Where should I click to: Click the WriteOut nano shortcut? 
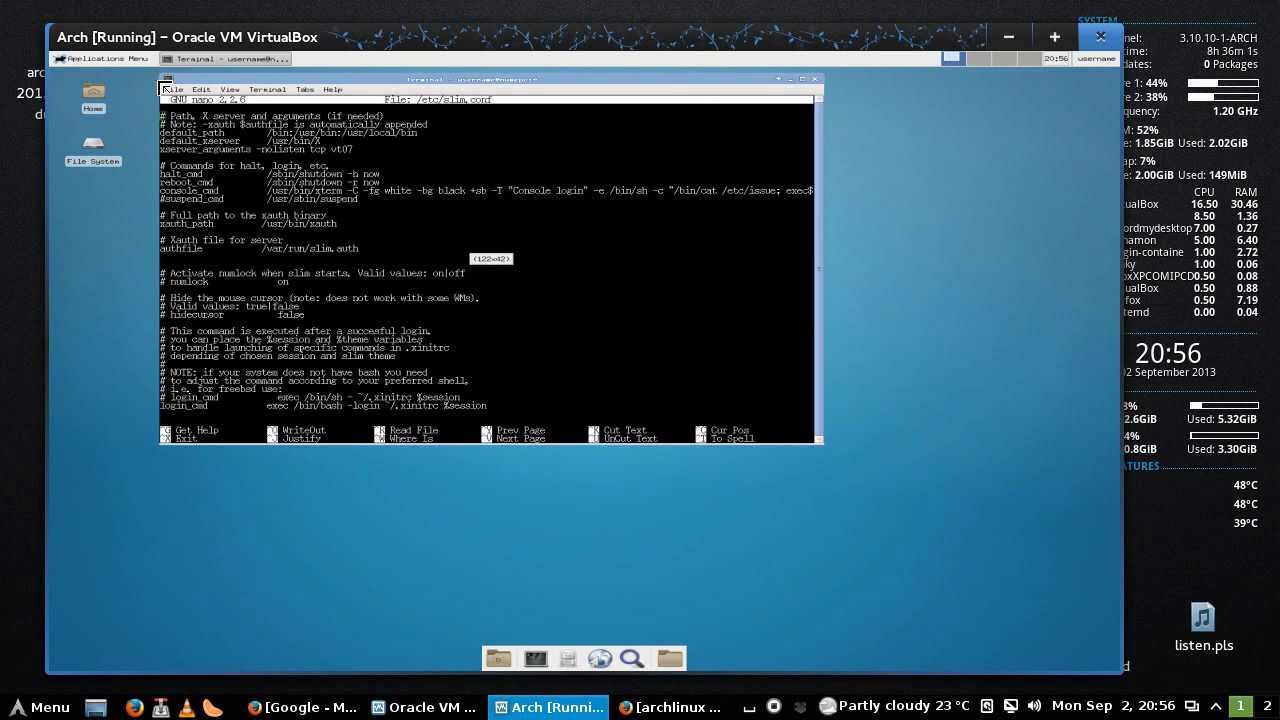[297, 431]
